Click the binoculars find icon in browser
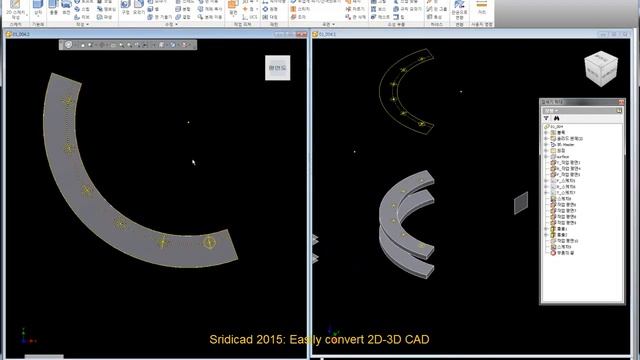Image resolution: width=640 pixels, height=360 pixels. (556, 118)
